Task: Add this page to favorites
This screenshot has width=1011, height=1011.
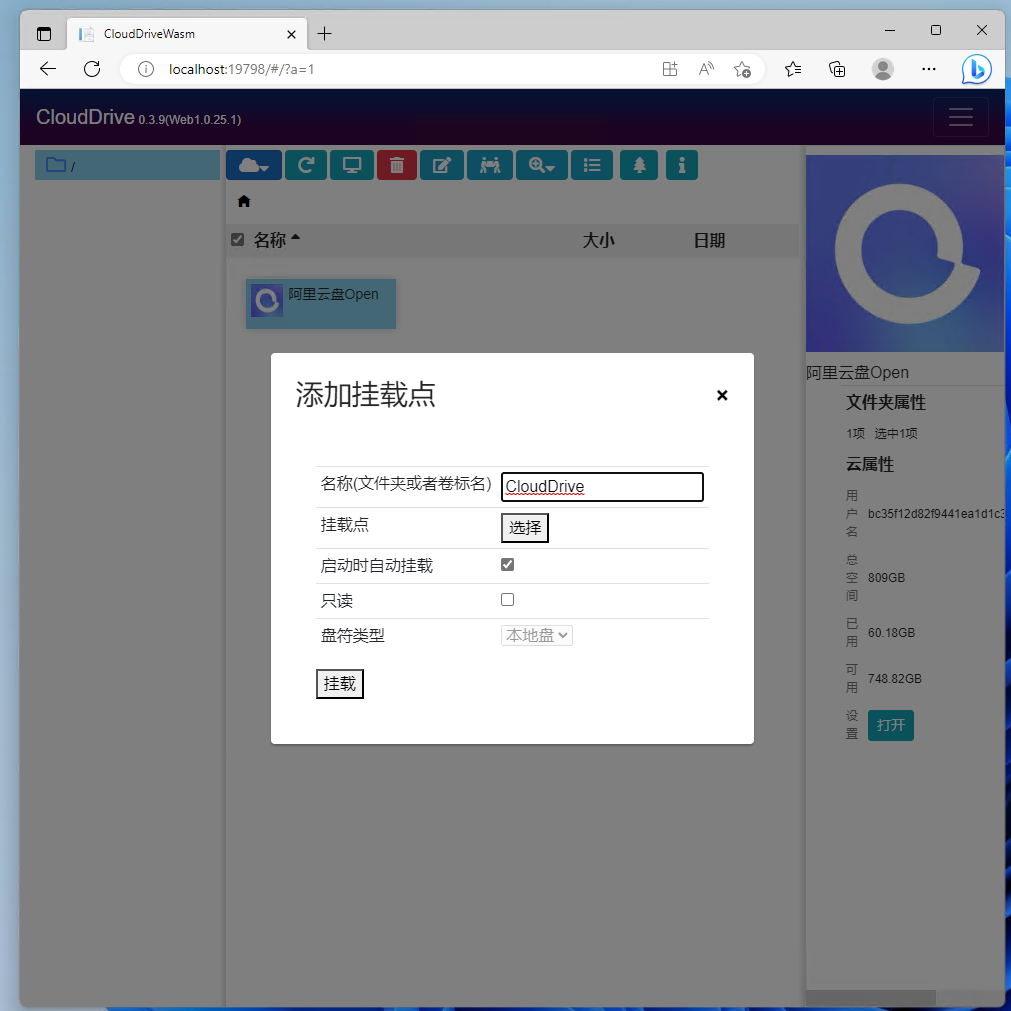Action: (x=742, y=69)
